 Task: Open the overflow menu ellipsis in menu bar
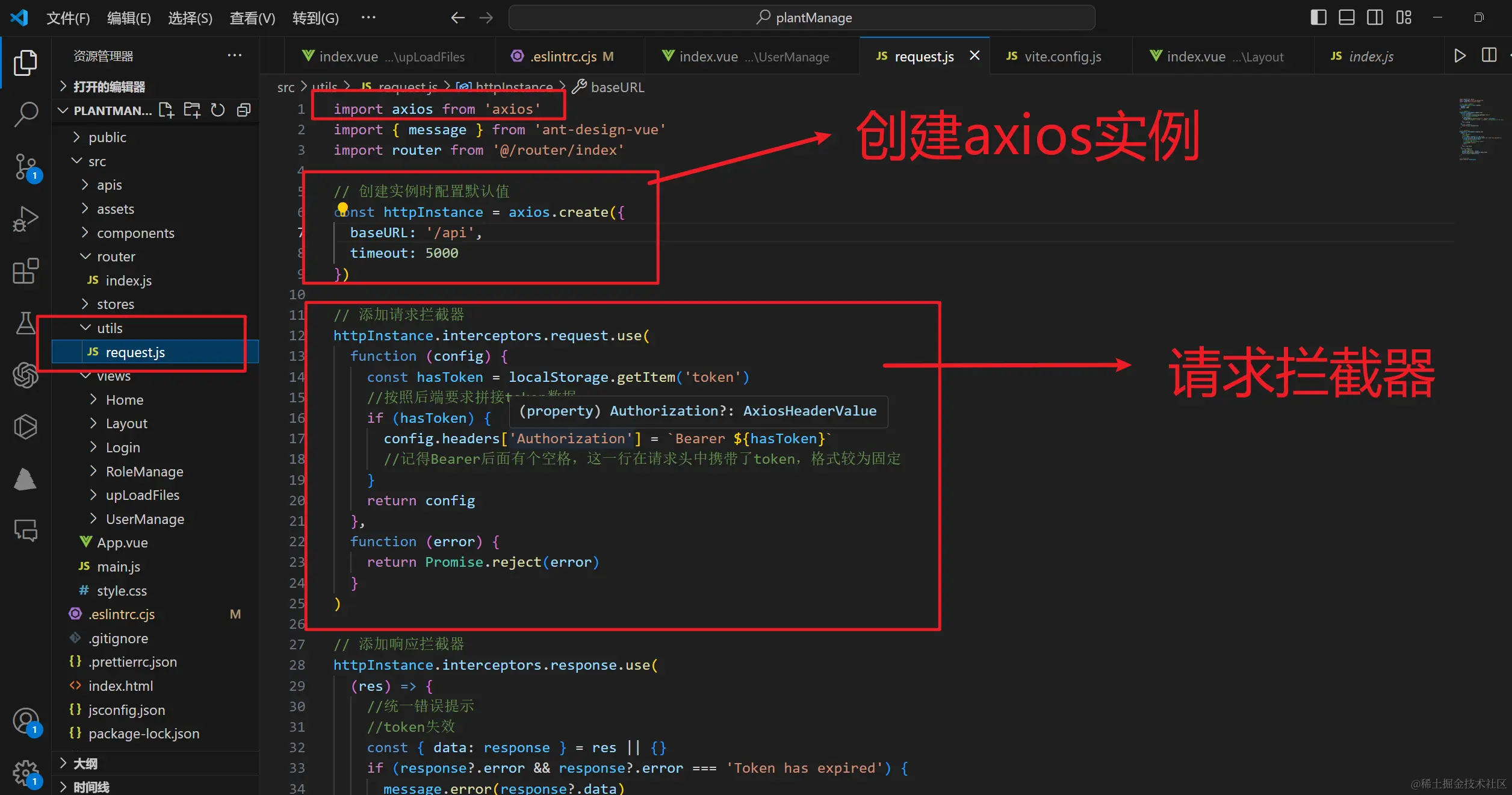pyautogui.click(x=368, y=17)
